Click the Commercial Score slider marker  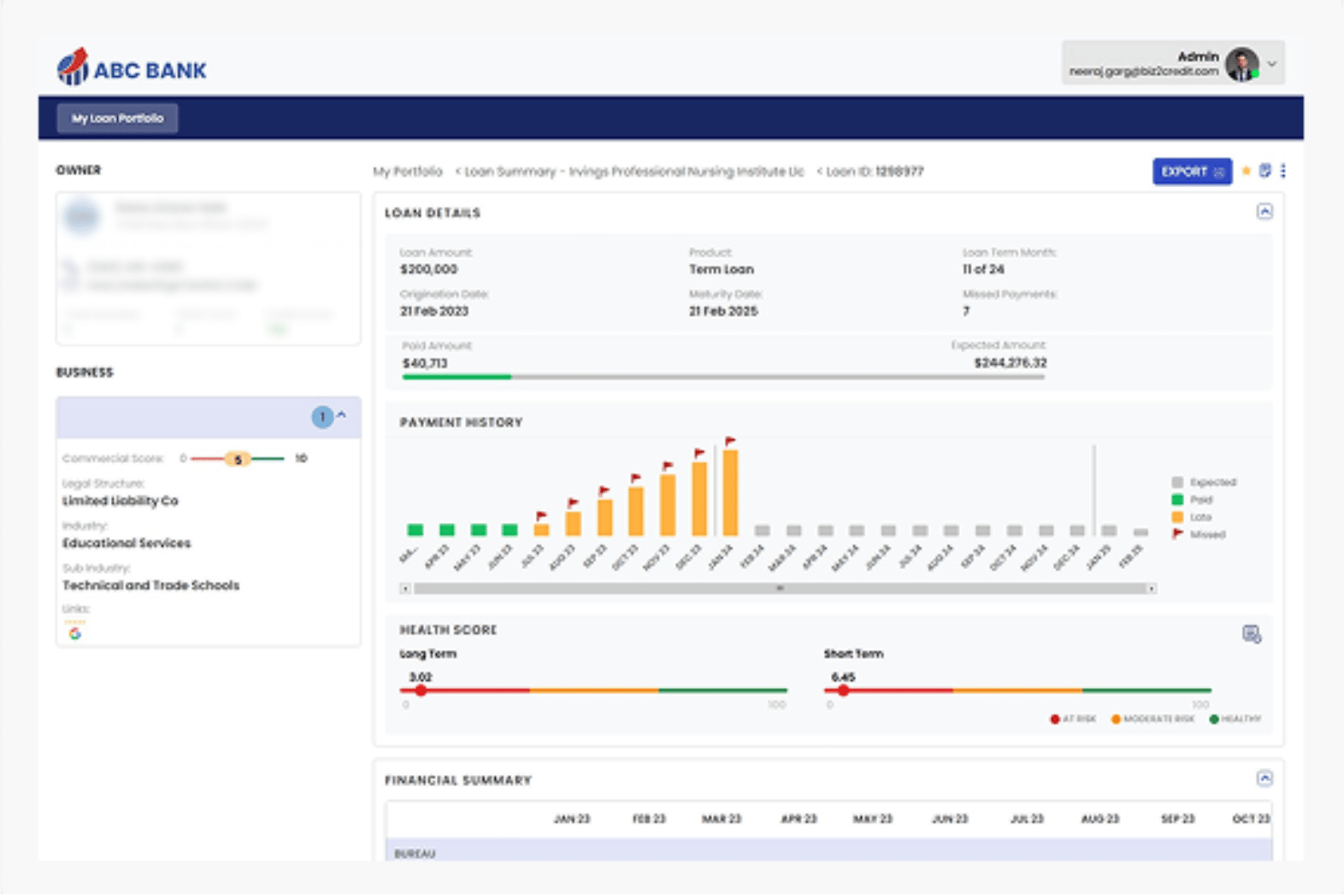pyautogui.click(x=238, y=459)
